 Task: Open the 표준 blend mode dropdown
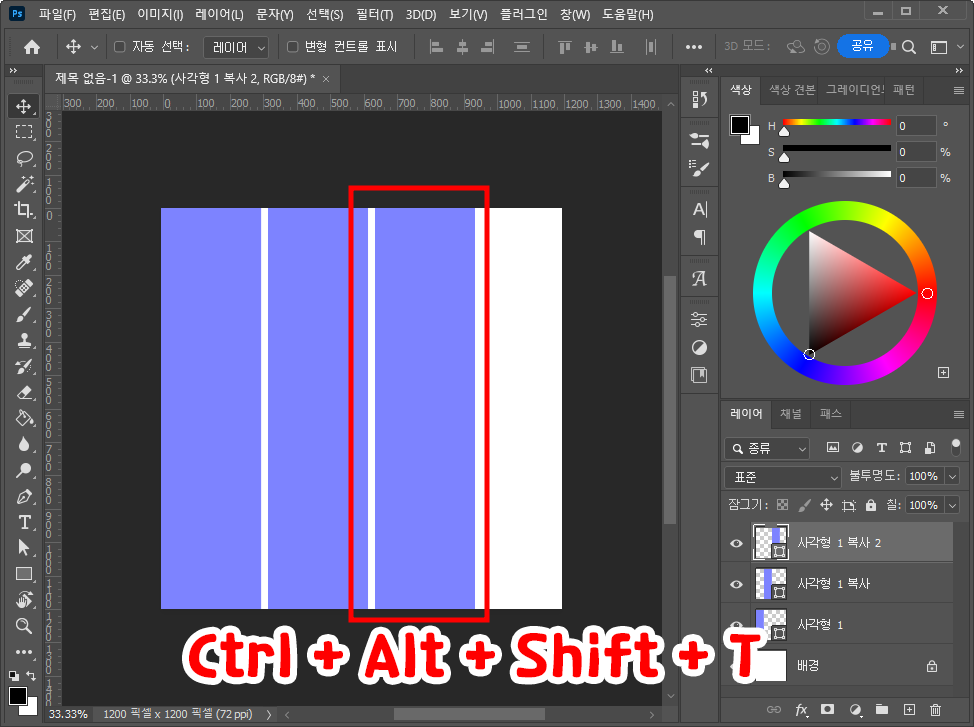tap(783, 476)
